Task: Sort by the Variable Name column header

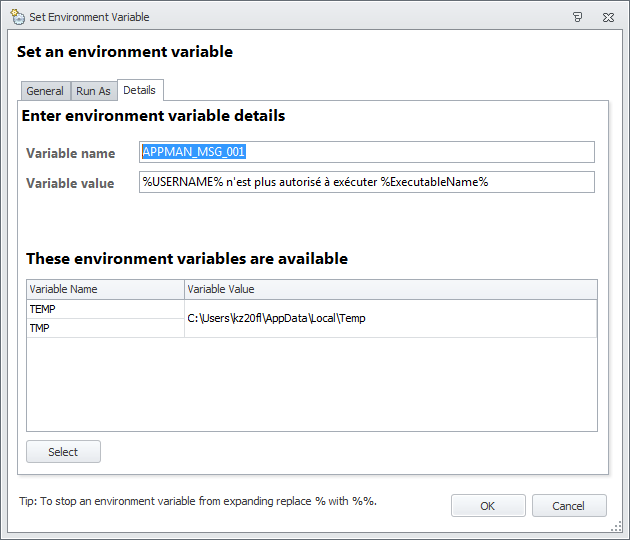Action: coord(105,289)
